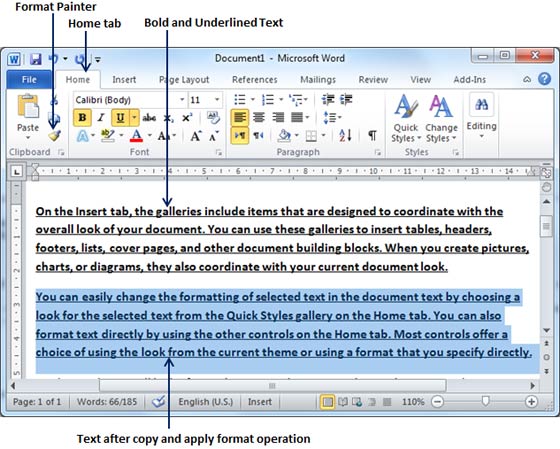Viewport: 560px width, 449px height.
Task: Click the Page: 1 of 1 indicator
Action: pos(37,402)
